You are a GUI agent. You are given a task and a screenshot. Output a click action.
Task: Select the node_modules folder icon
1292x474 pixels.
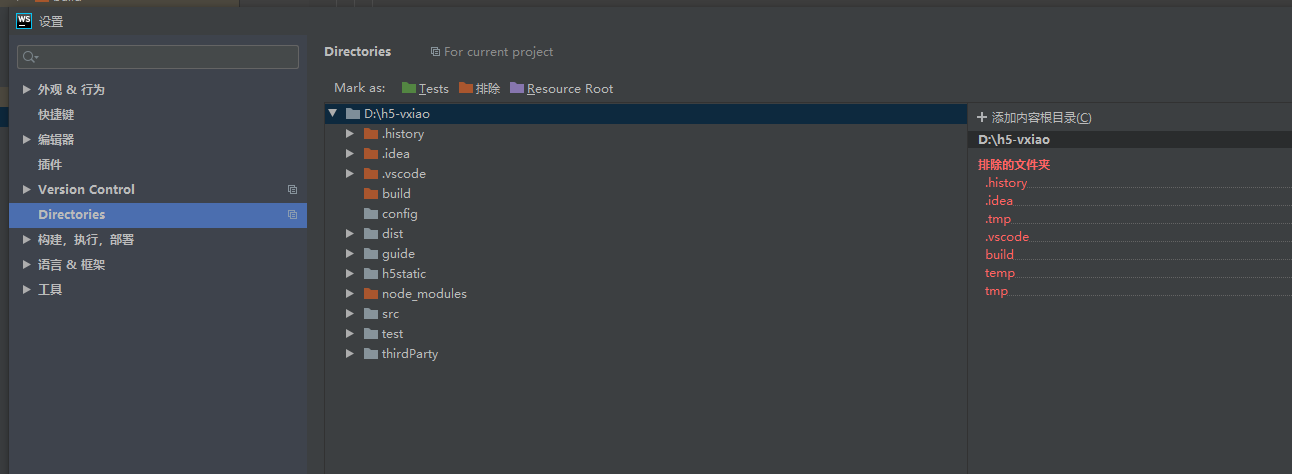[x=371, y=294]
